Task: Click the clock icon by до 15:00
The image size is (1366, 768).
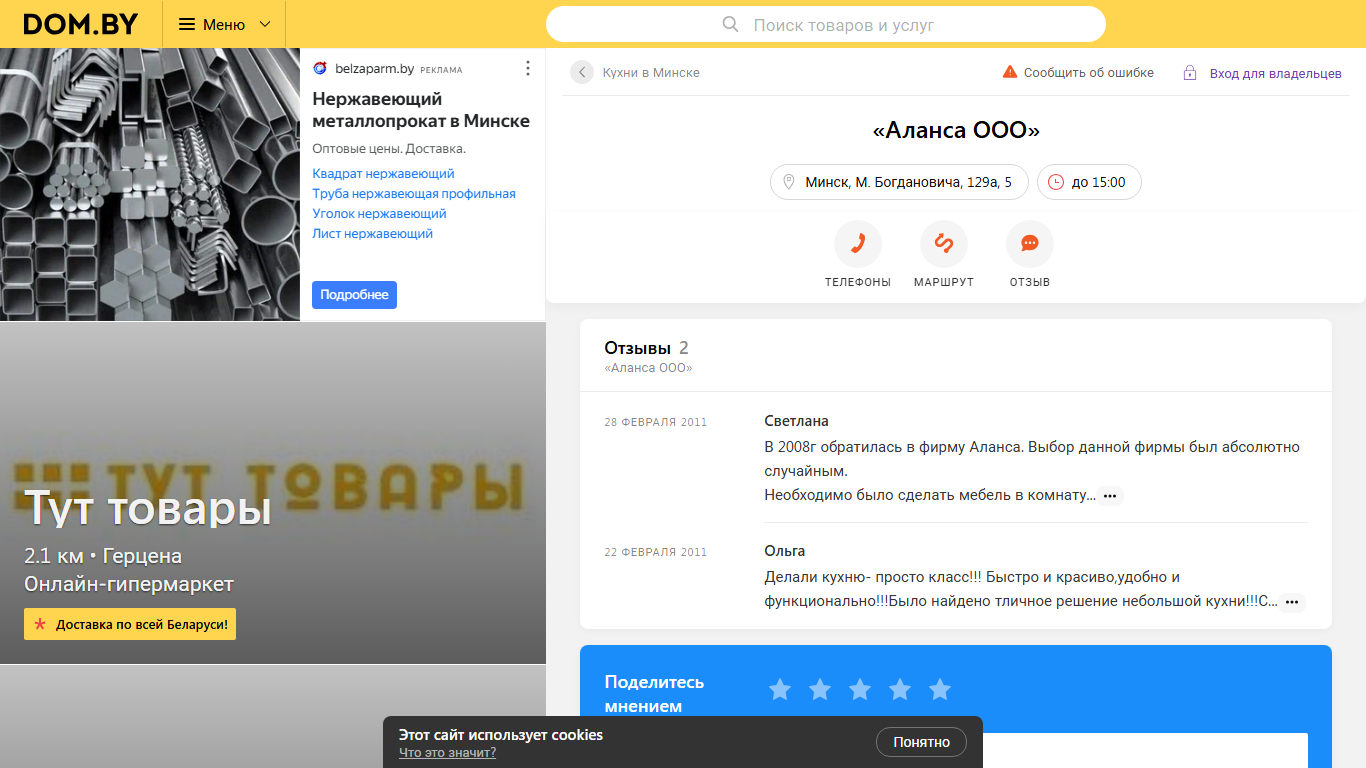Action: tap(1056, 182)
